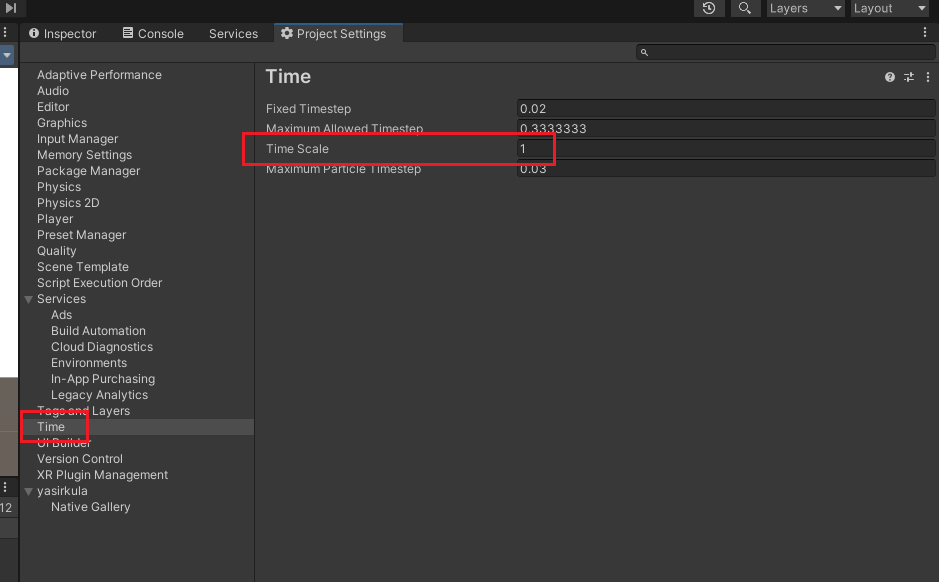
Task: Collapse the yasirkula tree group
Action: click(x=28, y=491)
